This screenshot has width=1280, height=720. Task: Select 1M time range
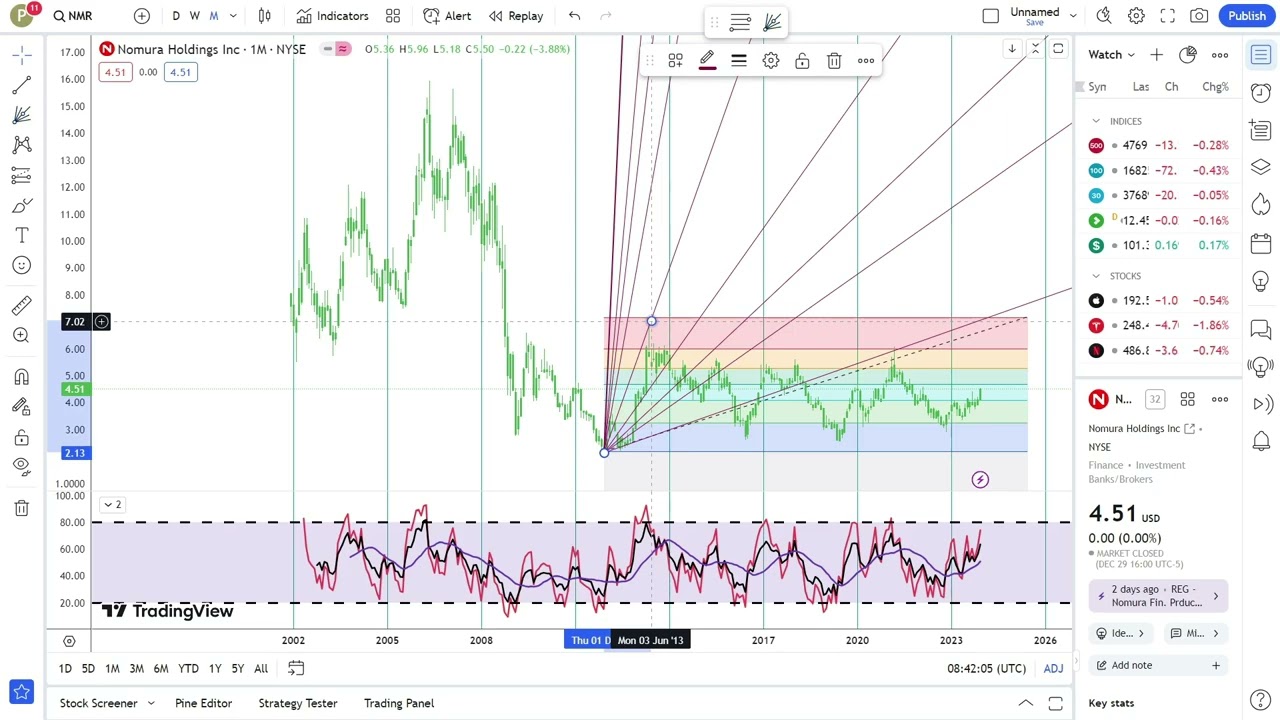112,669
